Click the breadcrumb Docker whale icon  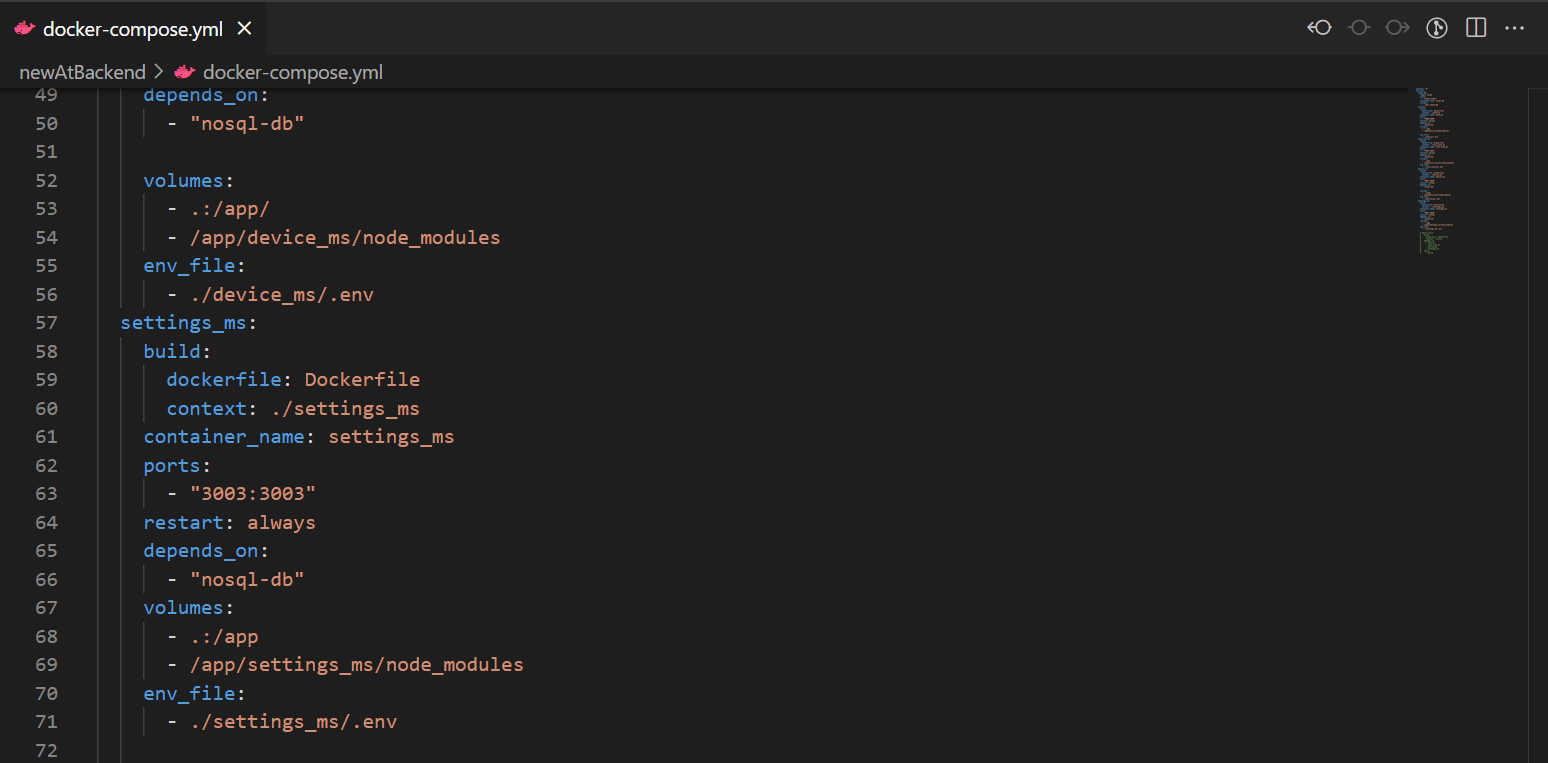[185, 72]
